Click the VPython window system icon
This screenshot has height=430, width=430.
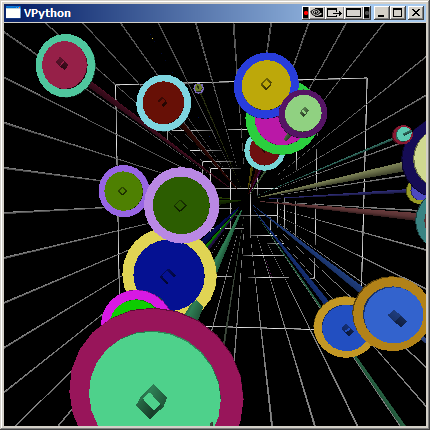(x=13, y=13)
